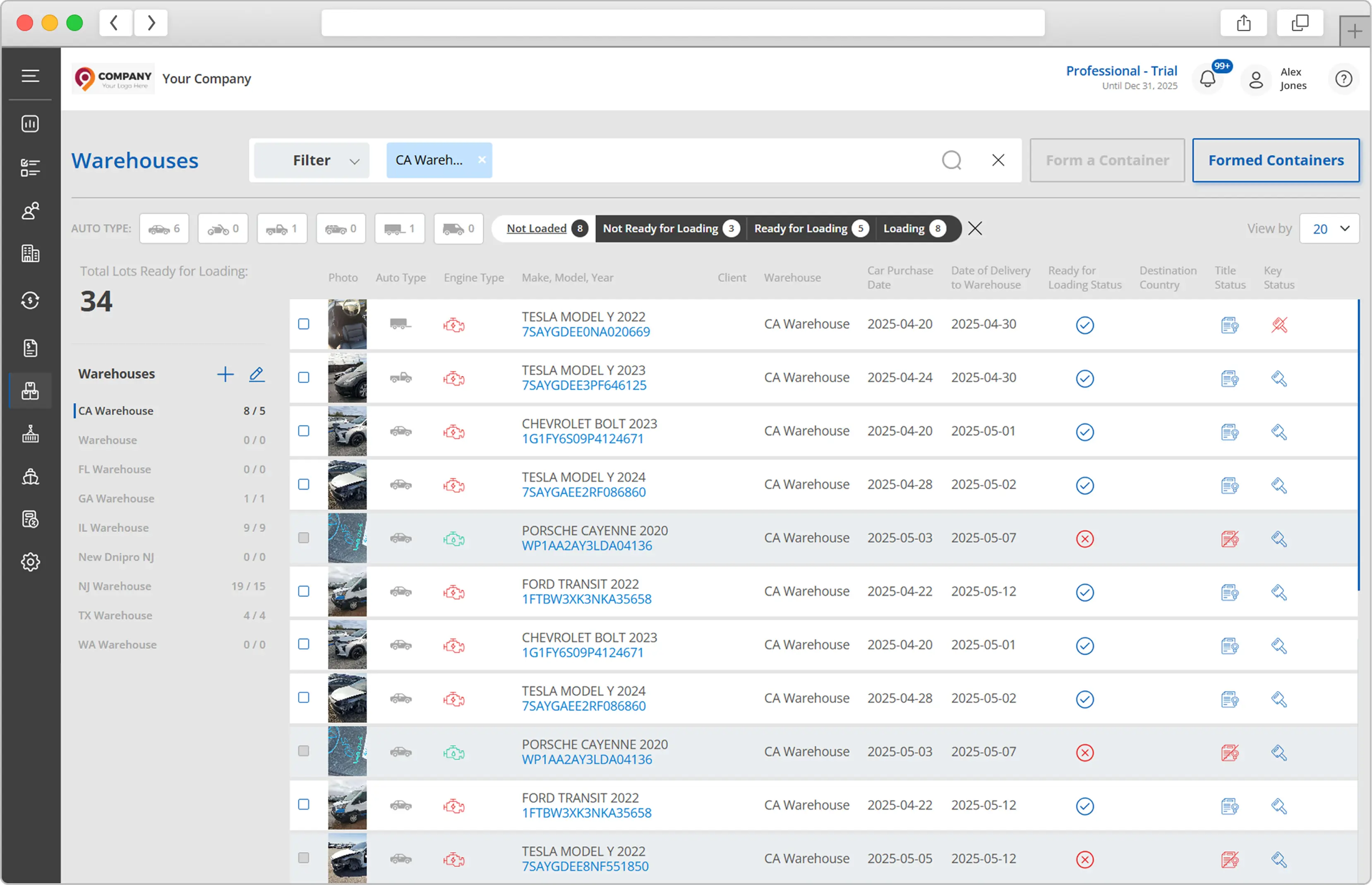Open the notifications bell with 99+ badge

[x=1208, y=79]
